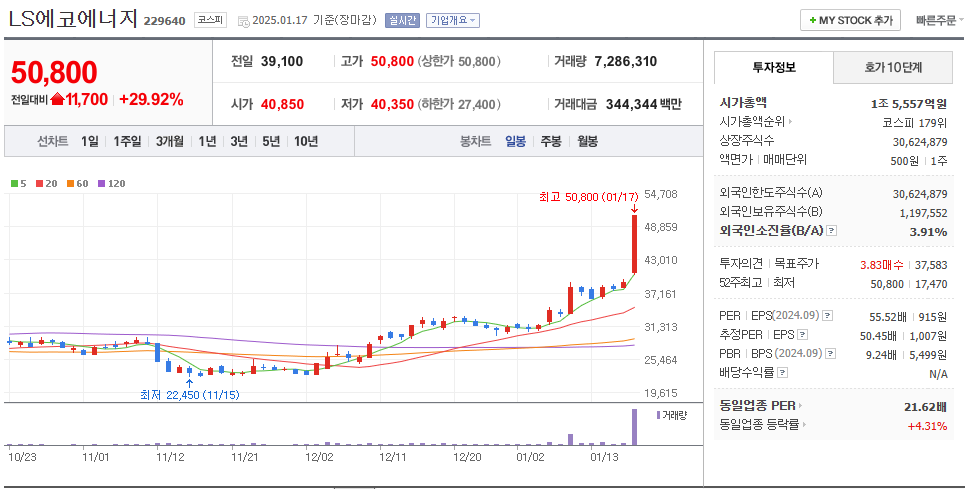
Task: Click the 실시간 real-time badge
Action: 402,20
